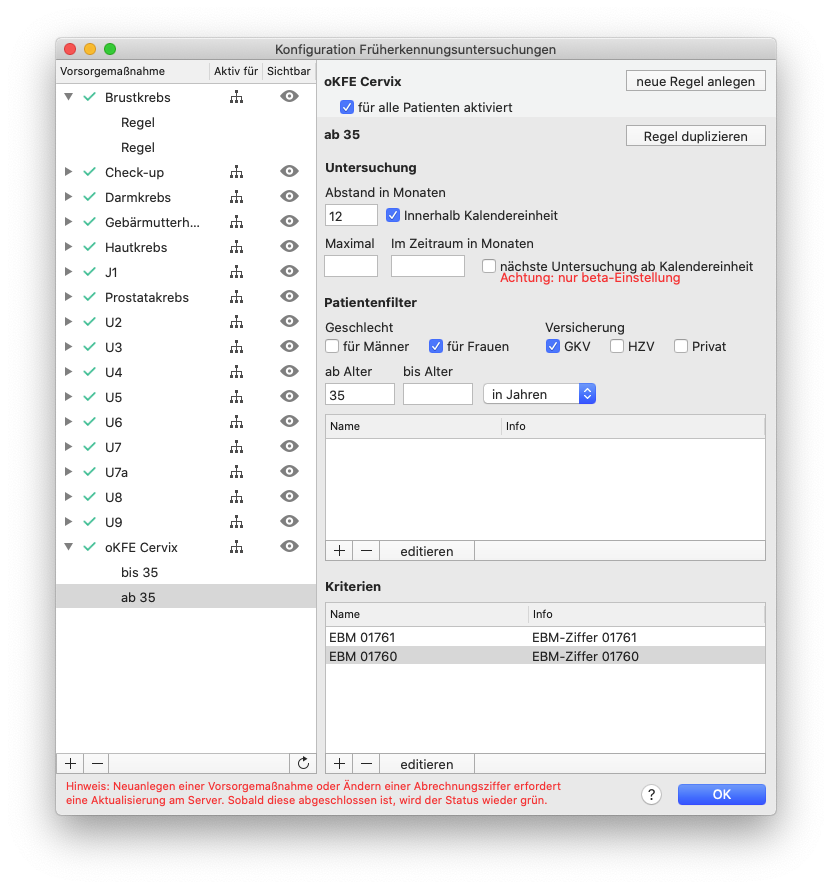
Task: Click the hierarchy icon for J1
Action: (236, 272)
